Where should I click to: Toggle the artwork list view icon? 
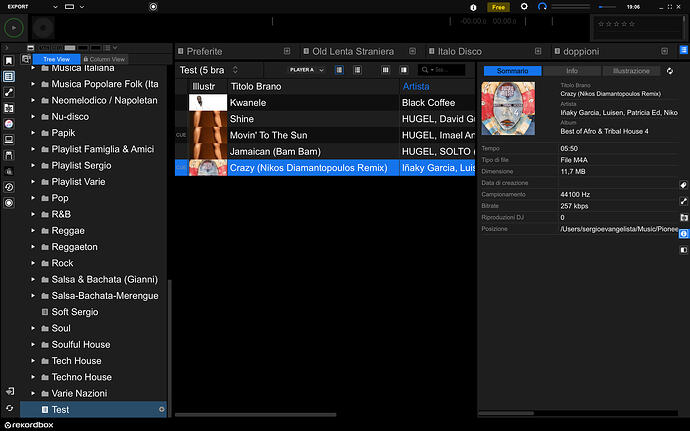pyautogui.click(x=339, y=70)
